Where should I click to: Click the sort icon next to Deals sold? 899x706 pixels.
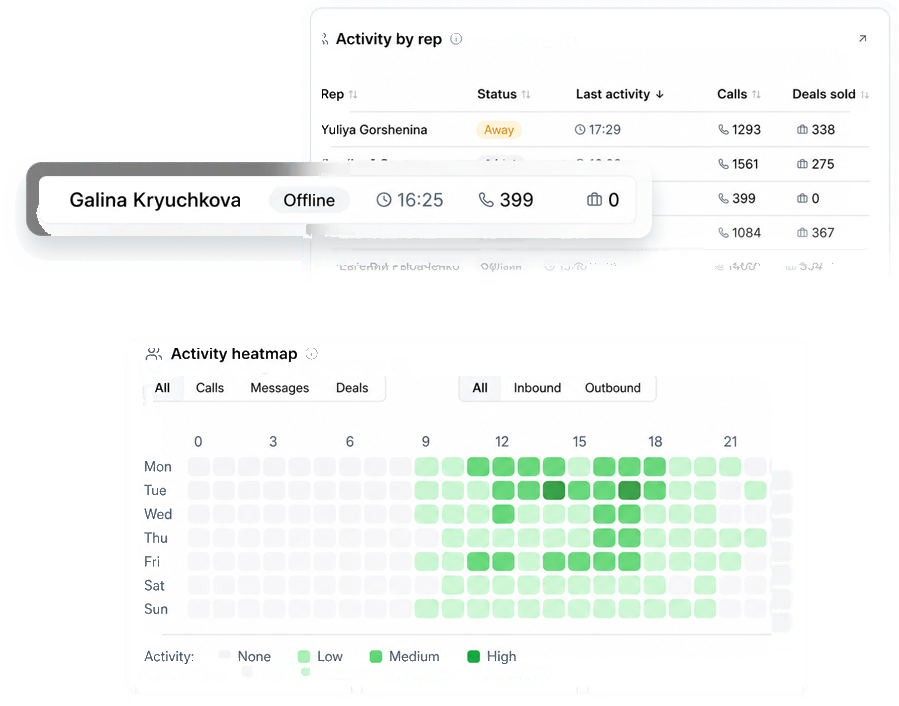pos(865,95)
